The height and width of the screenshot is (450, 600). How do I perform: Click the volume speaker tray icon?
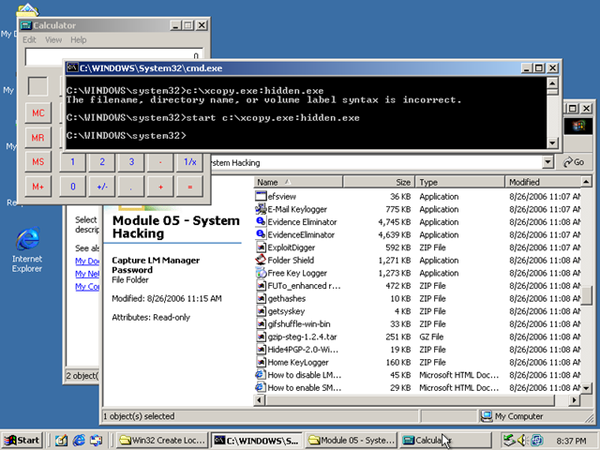pos(522,440)
